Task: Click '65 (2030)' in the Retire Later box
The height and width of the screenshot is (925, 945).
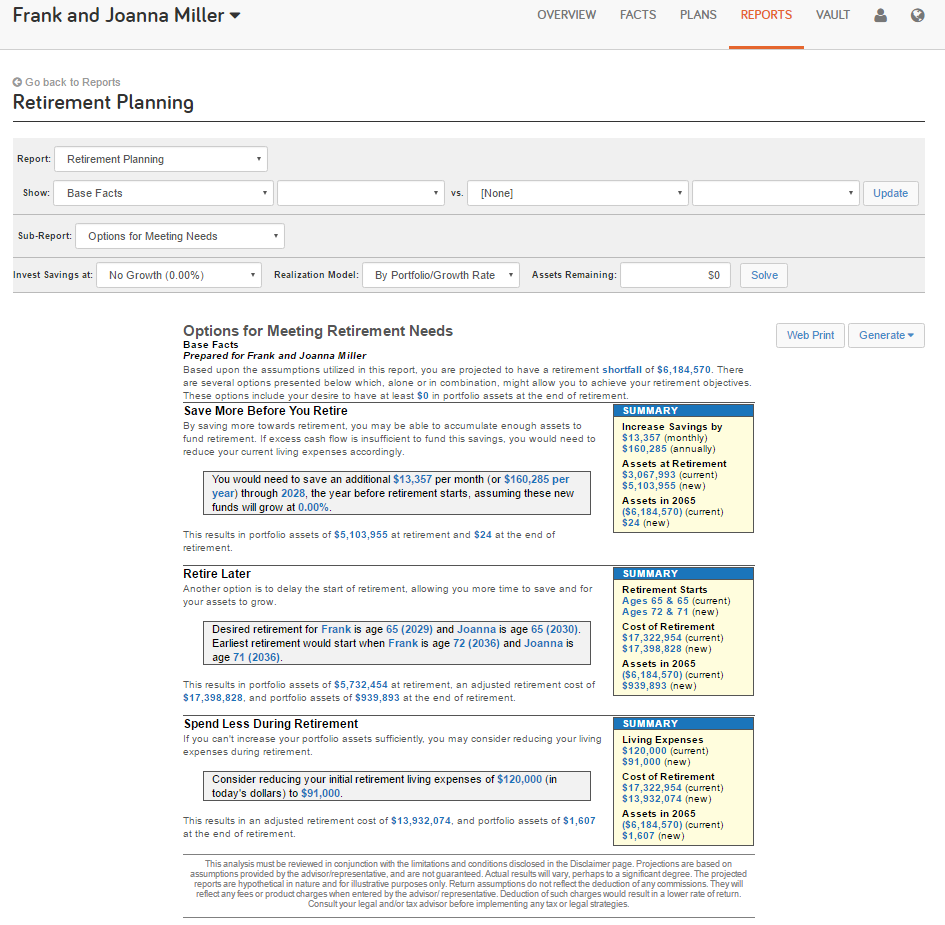Action: (554, 630)
